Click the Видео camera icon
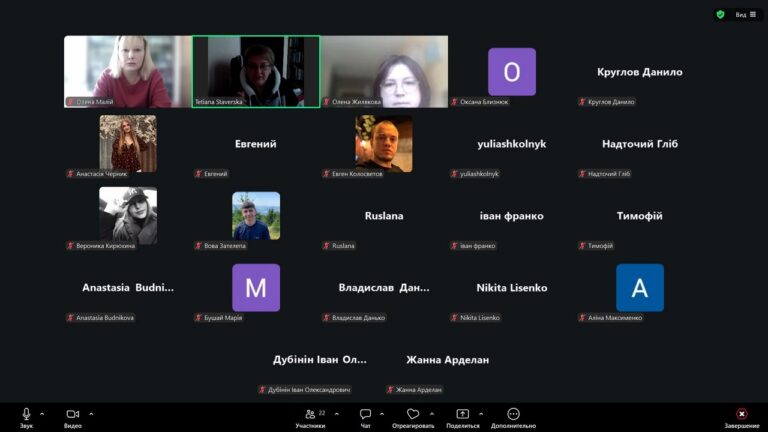The height and width of the screenshot is (432, 768). click(72, 414)
